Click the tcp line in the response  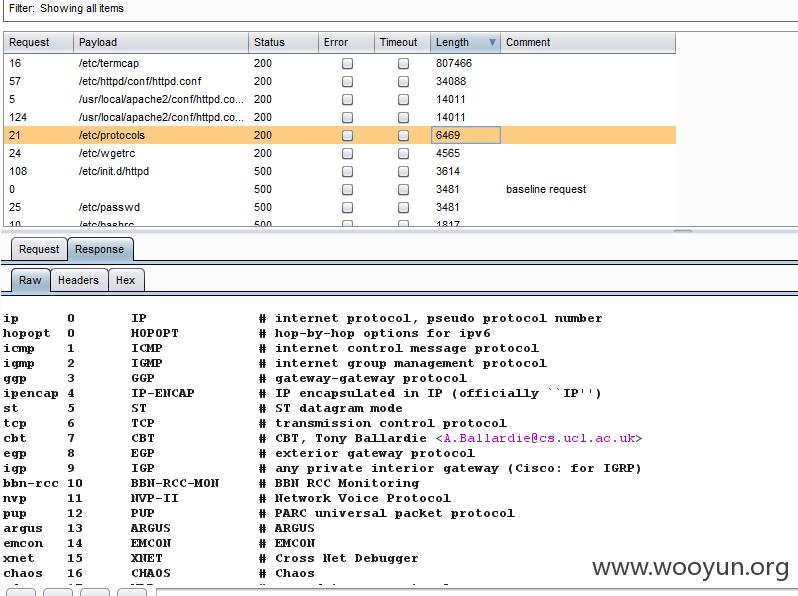254,423
